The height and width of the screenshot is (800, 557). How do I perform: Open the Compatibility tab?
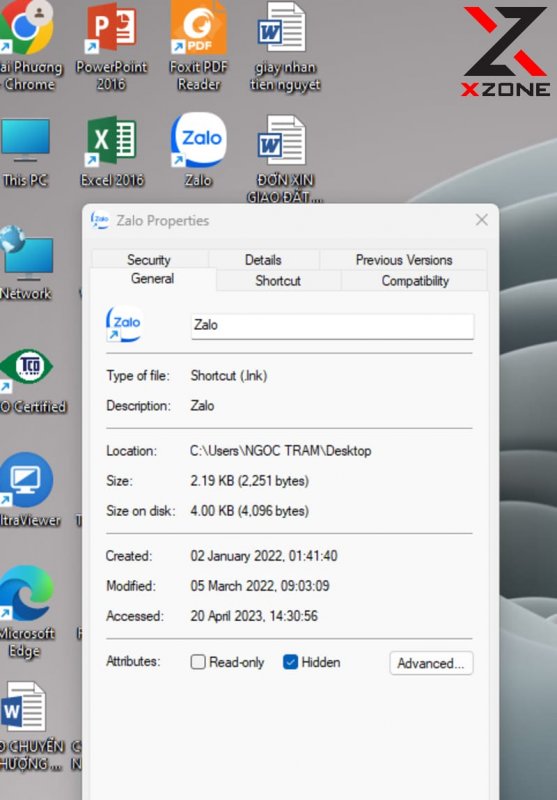pyautogui.click(x=415, y=281)
